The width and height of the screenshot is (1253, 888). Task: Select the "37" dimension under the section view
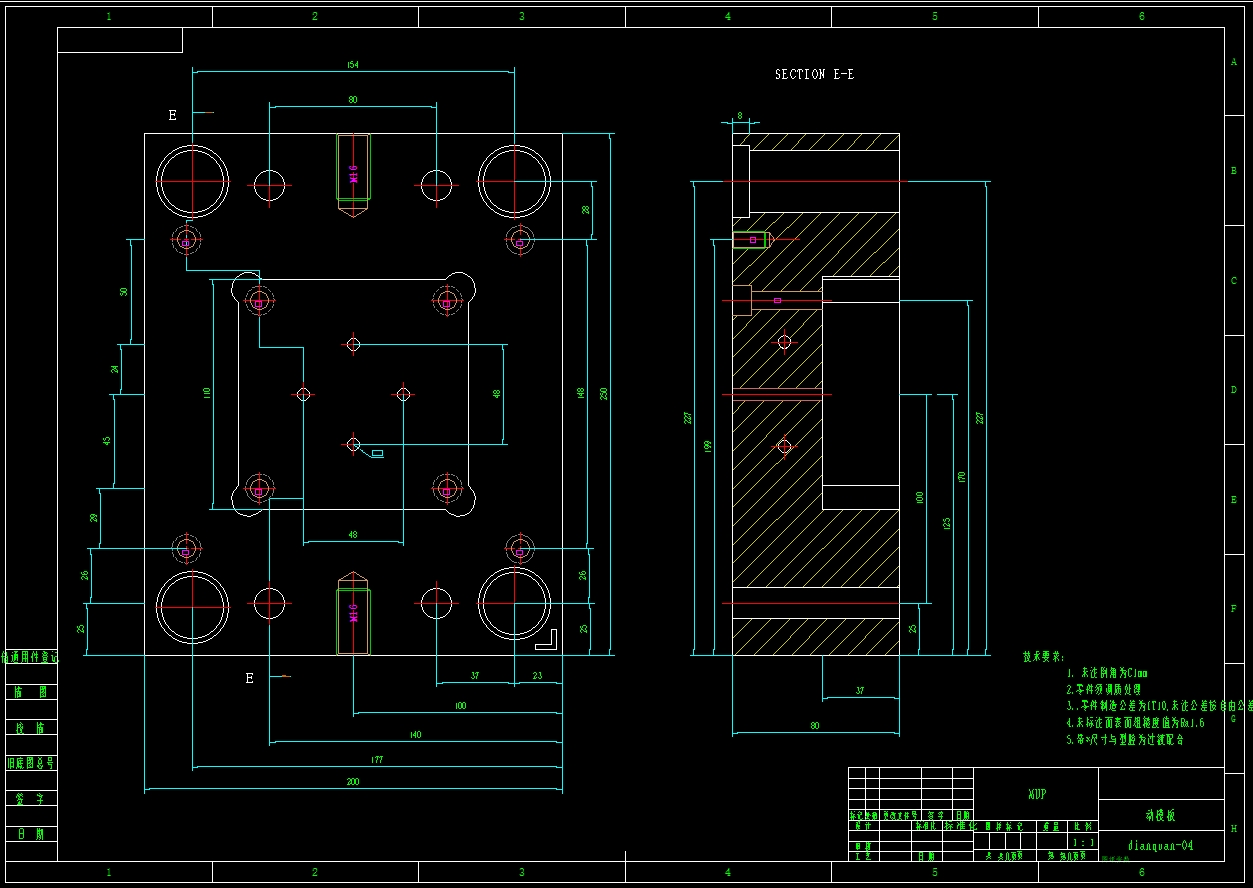pyautogui.click(x=860, y=691)
